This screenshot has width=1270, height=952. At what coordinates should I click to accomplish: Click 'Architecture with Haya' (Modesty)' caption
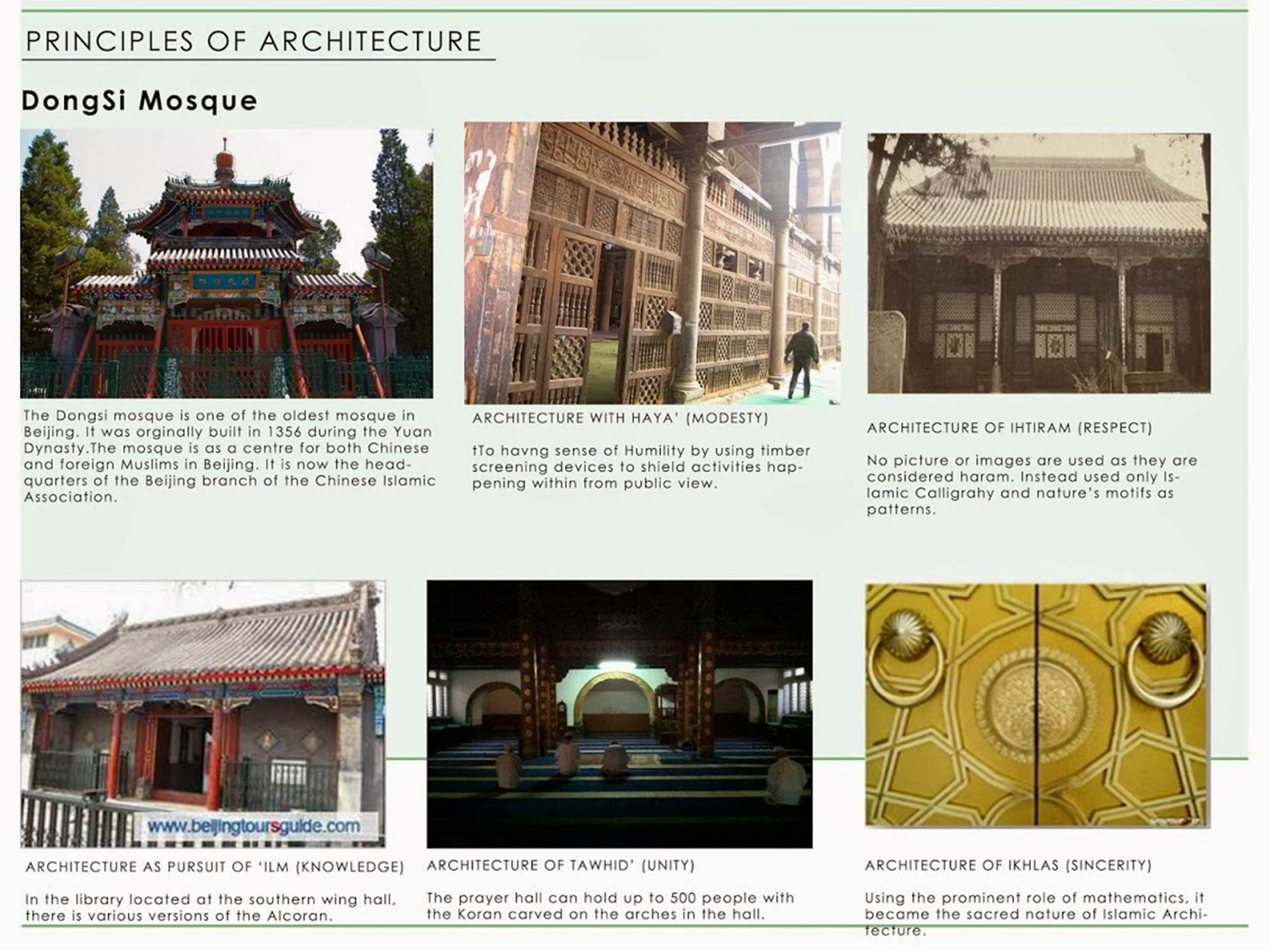[620, 418]
